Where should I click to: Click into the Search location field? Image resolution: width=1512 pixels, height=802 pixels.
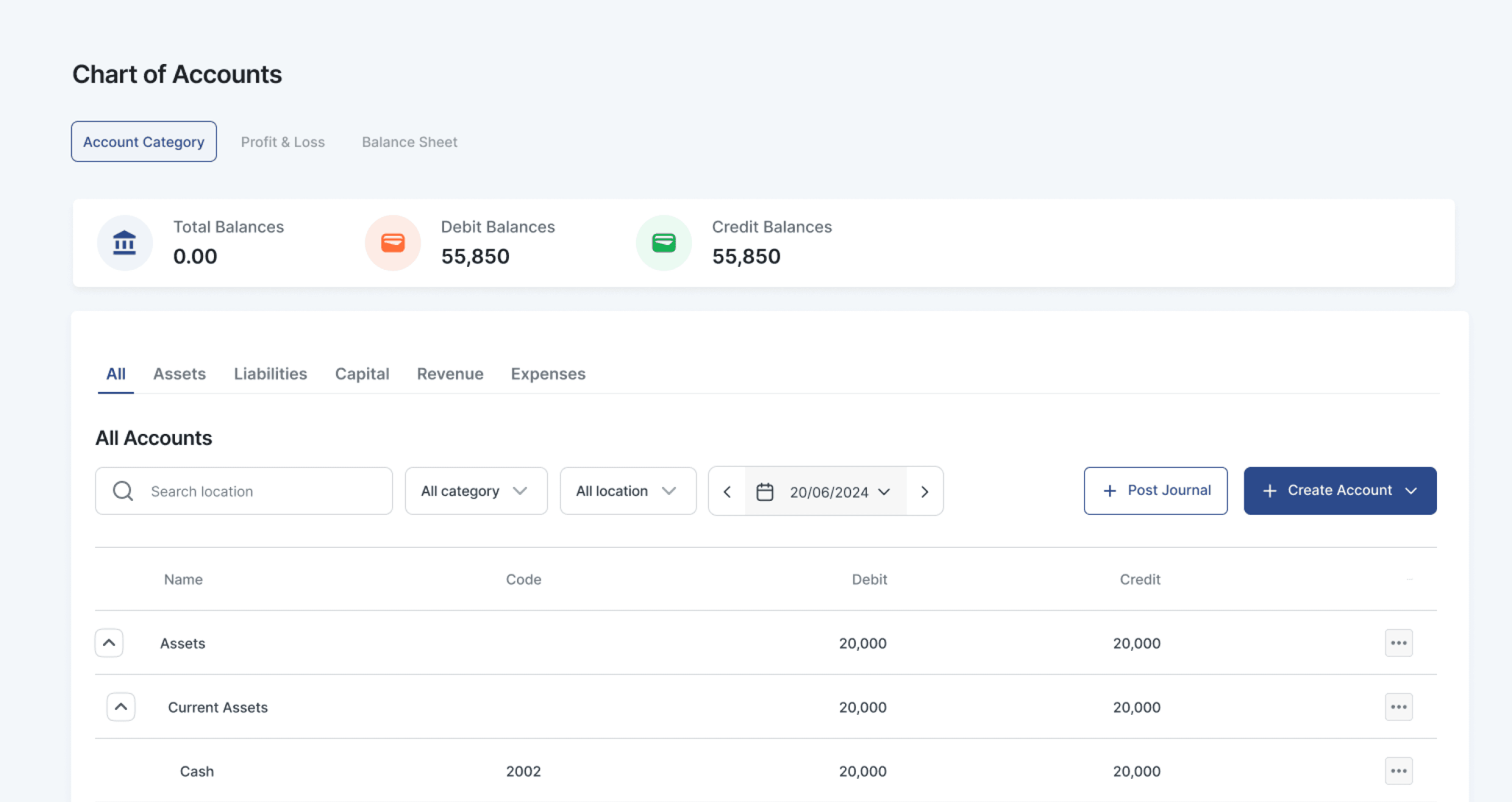[262, 491]
